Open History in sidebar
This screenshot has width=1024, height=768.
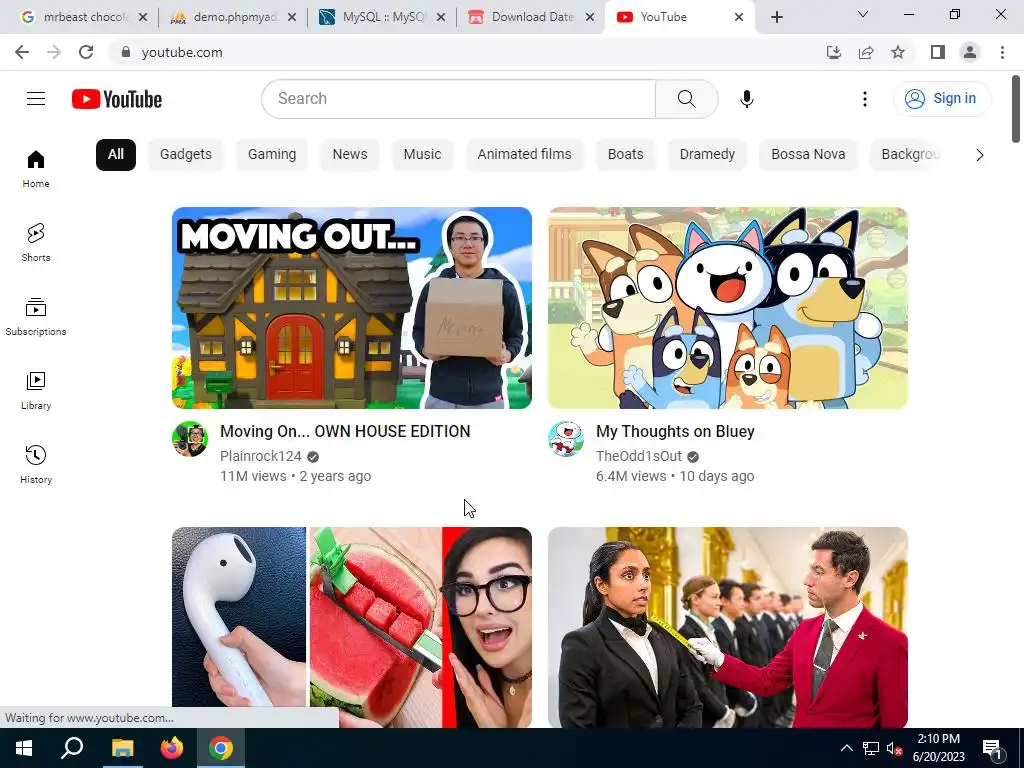(36, 464)
